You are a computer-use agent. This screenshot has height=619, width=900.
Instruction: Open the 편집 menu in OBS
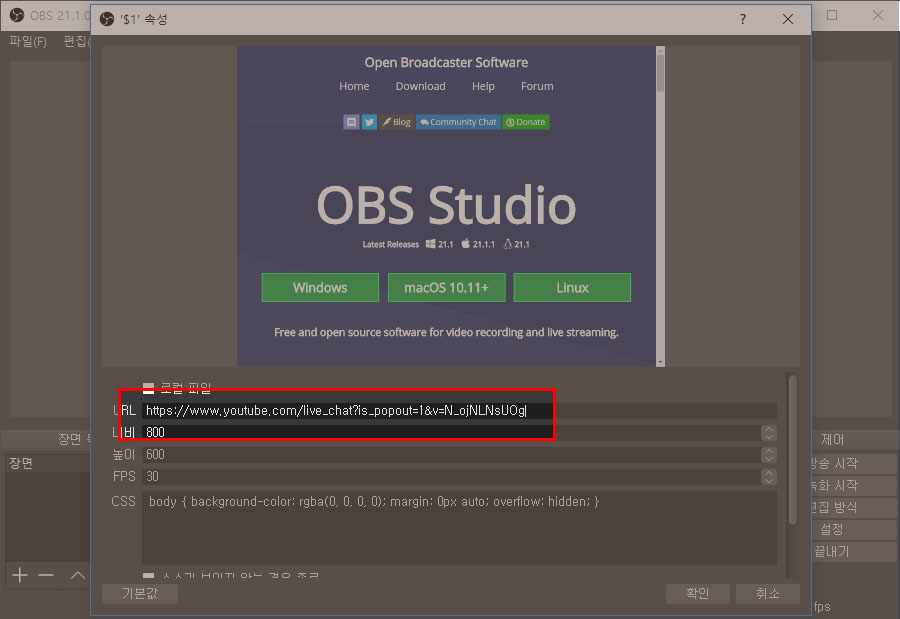pyautogui.click(x=76, y=41)
